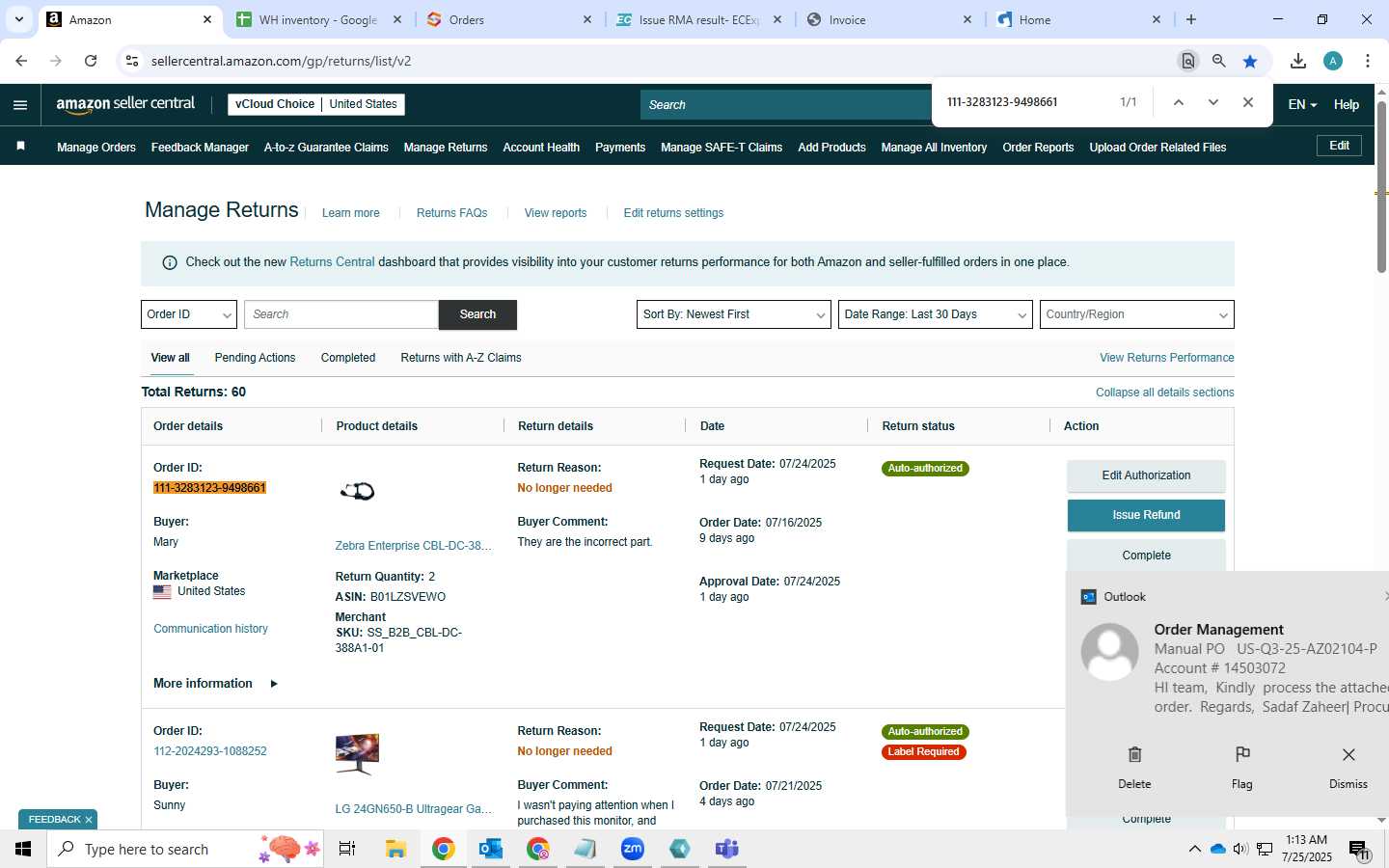The image size is (1389, 868).
Task: Click the bookmark star icon
Action: coord(1250,61)
